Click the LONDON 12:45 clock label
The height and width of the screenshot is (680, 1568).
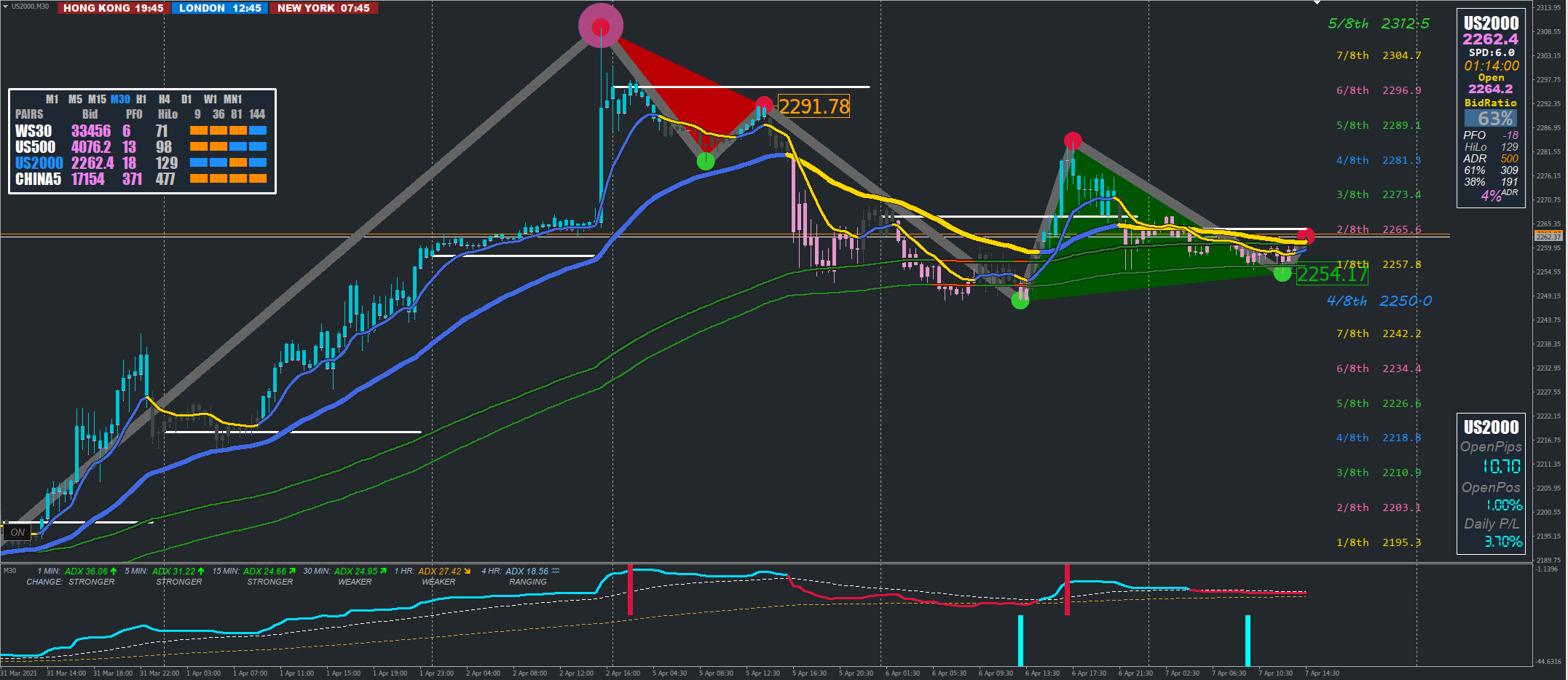[220, 8]
